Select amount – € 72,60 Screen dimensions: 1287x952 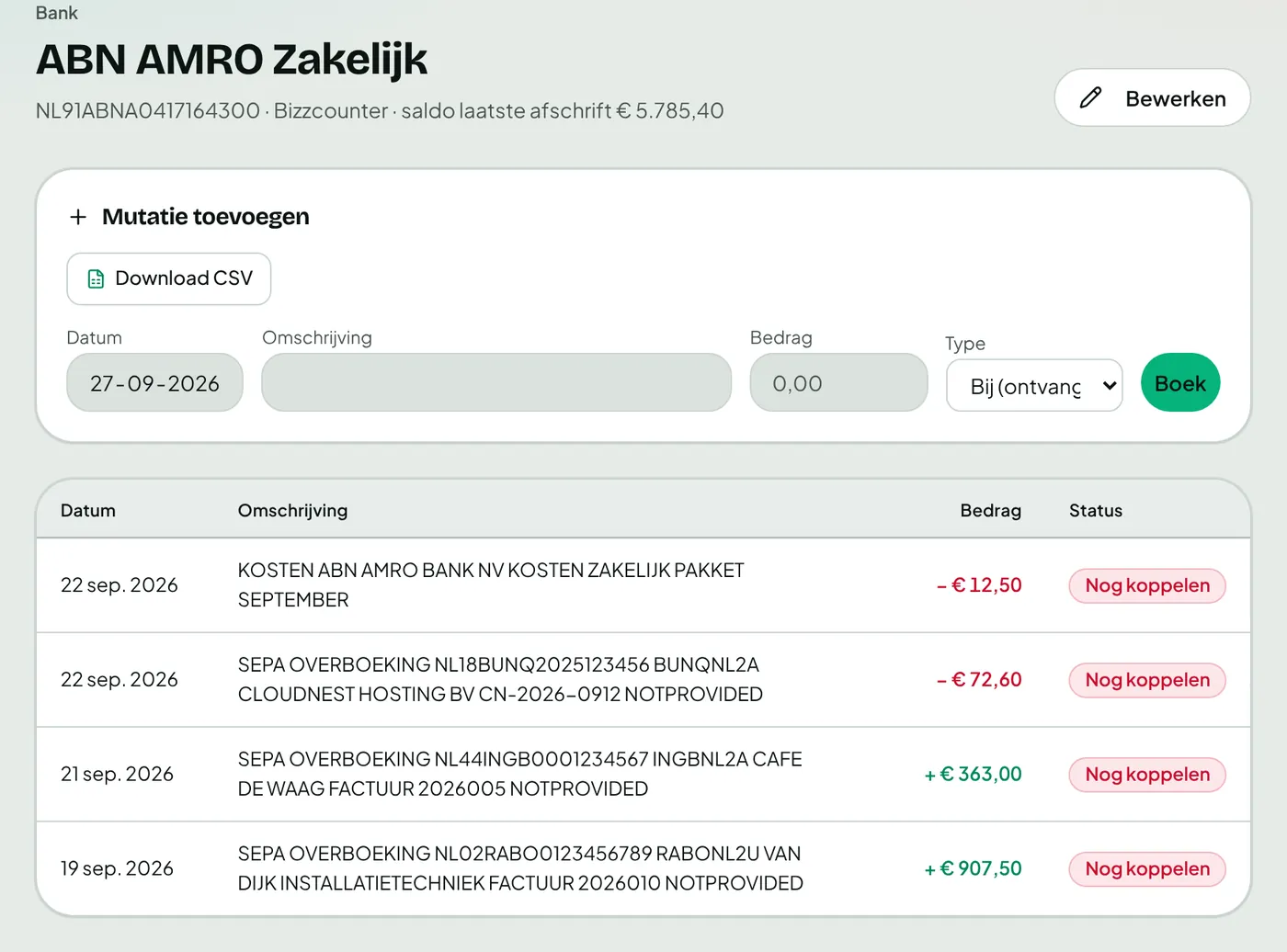(979, 680)
